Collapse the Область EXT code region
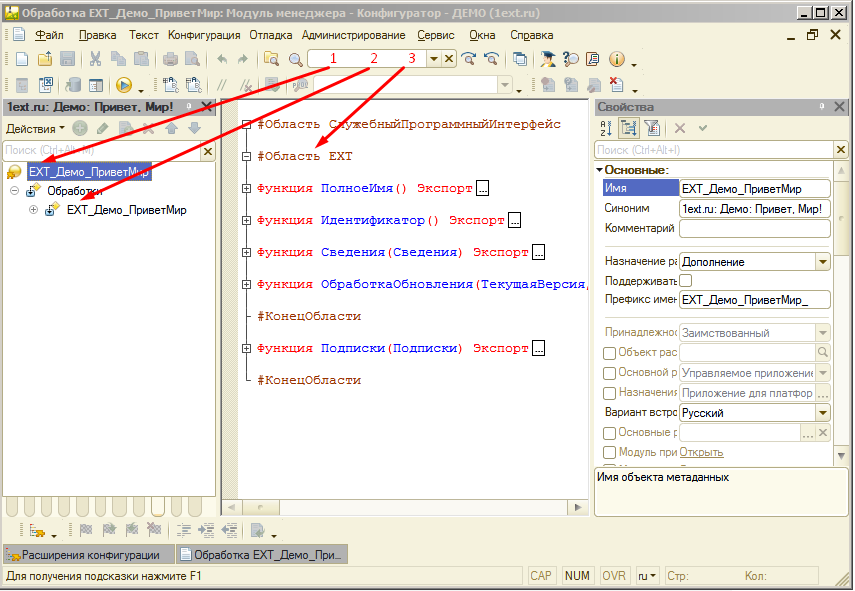The width and height of the screenshot is (855, 591). 245,155
